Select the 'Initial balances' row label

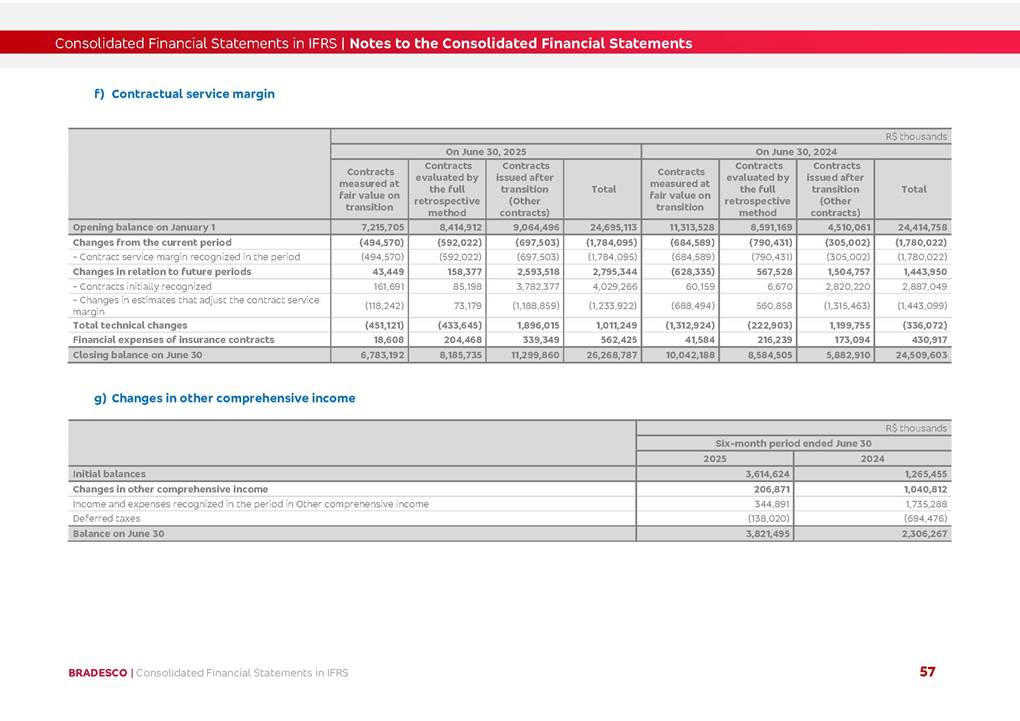pos(109,473)
